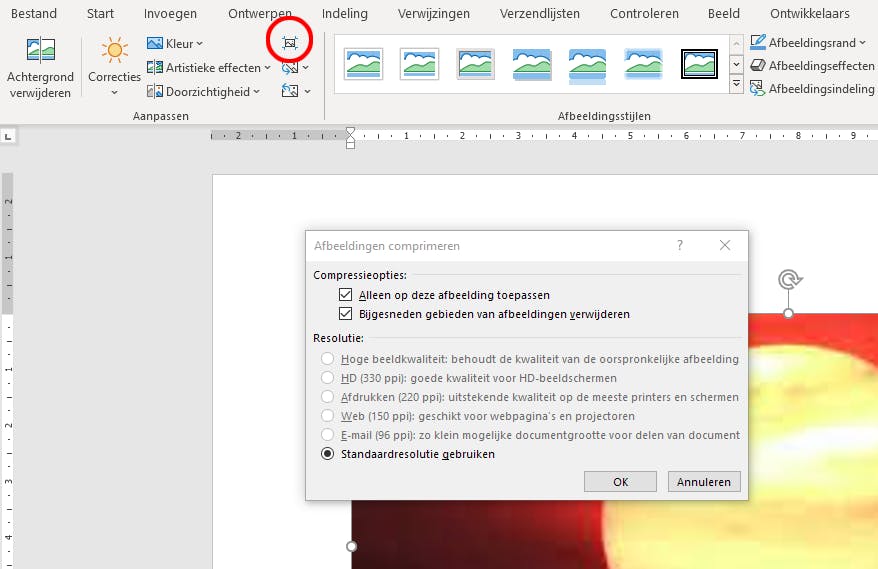Click Annuleren in compress dialog
Image resolution: width=878 pixels, height=569 pixels.
[x=704, y=482]
